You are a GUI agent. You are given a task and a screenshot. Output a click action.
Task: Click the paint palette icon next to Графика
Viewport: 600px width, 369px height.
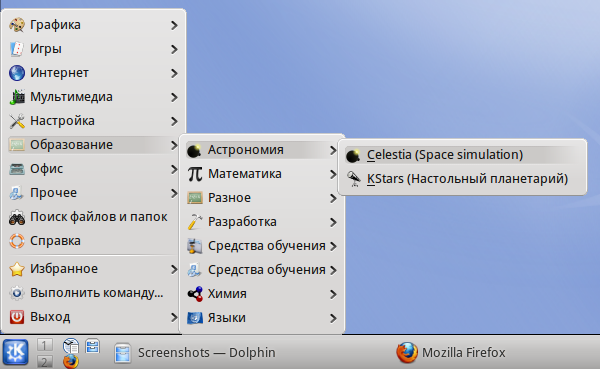point(17,25)
